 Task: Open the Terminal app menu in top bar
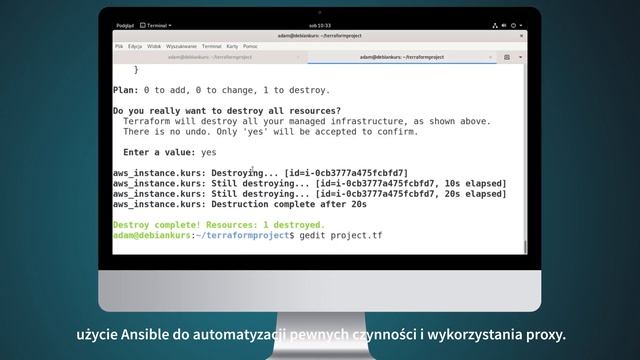(x=156, y=25)
